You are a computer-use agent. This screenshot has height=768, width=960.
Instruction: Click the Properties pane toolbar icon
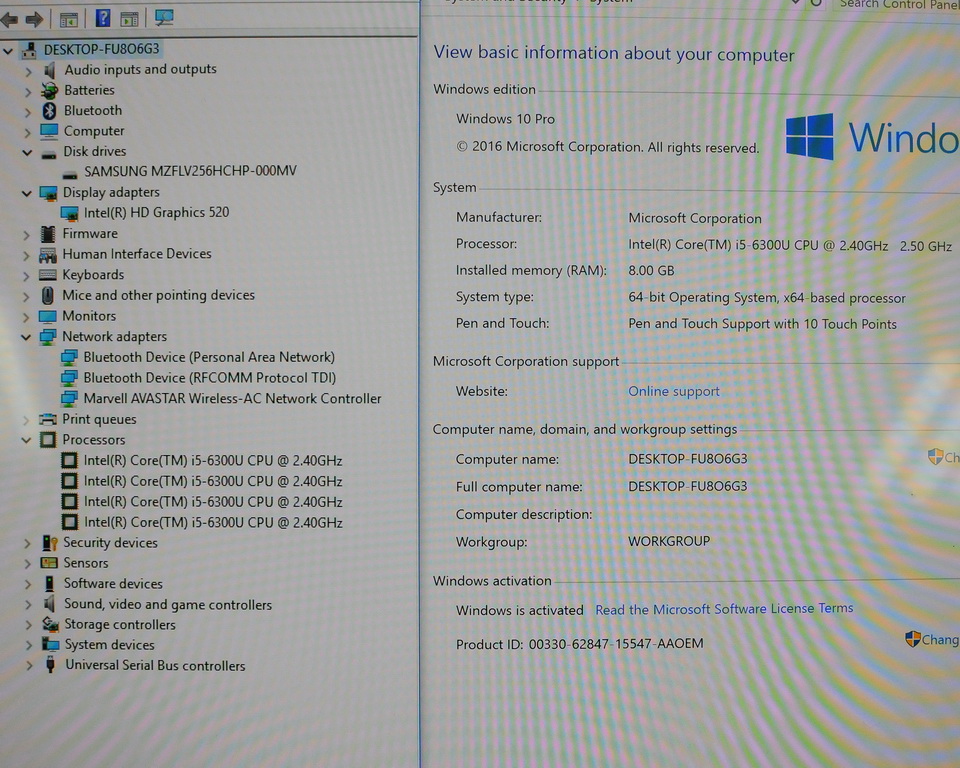(x=129, y=20)
